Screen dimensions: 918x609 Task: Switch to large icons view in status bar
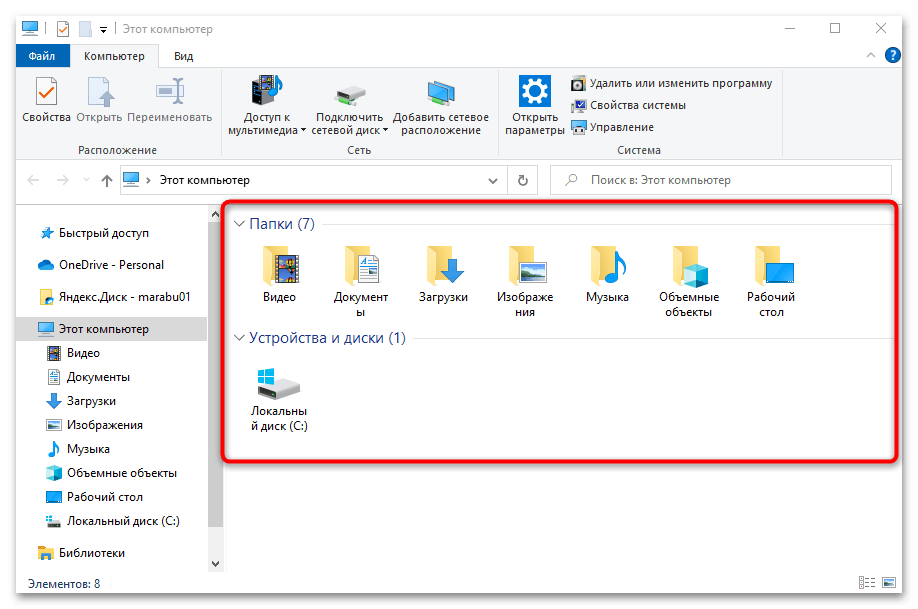pyautogui.click(x=889, y=583)
